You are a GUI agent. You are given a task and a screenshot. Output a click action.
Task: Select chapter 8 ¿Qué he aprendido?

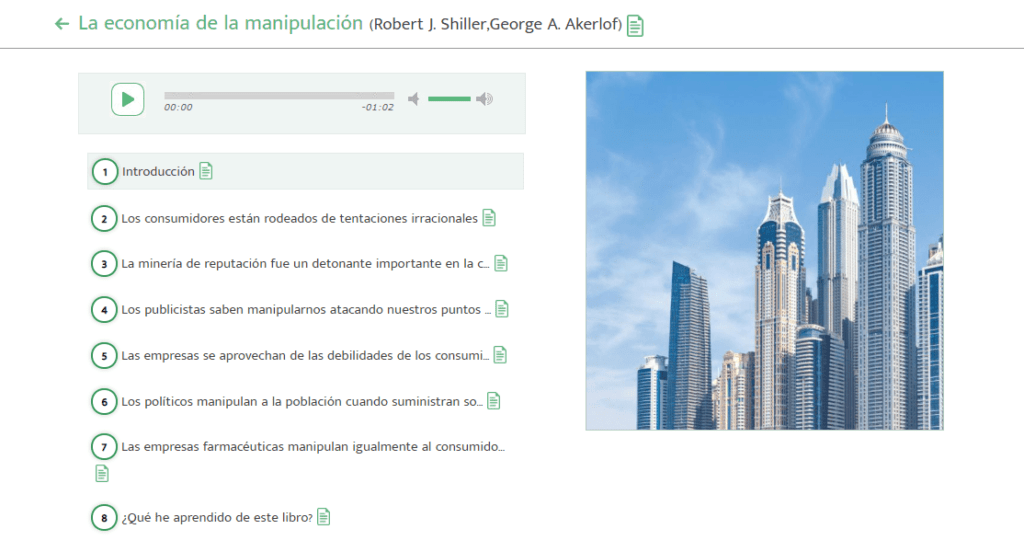tap(217, 517)
